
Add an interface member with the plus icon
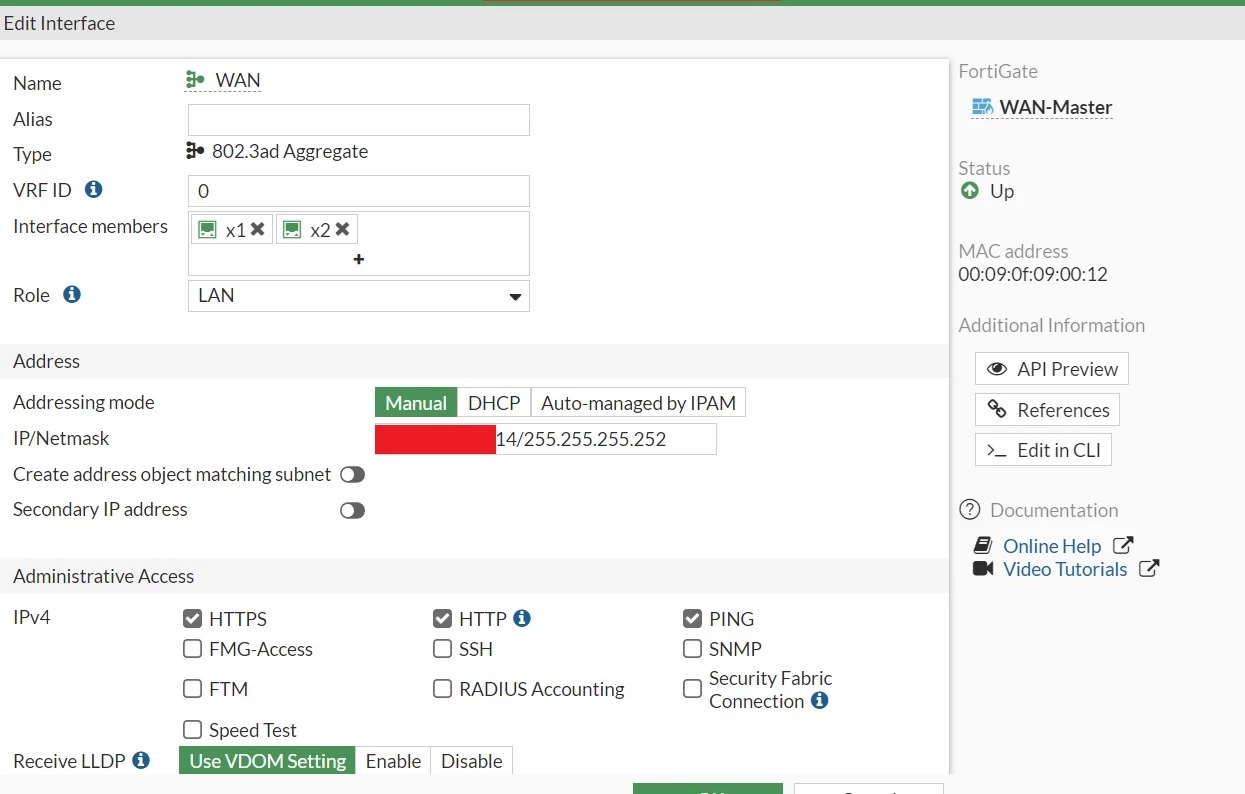(359, 259)
